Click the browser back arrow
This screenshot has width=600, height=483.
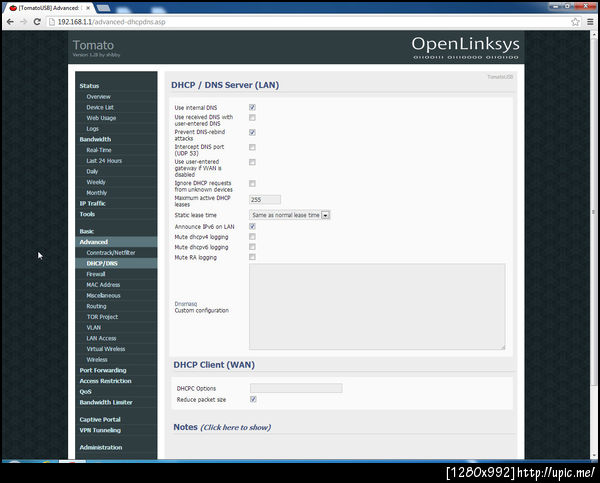pyautogui.click(x=10, y=22)
